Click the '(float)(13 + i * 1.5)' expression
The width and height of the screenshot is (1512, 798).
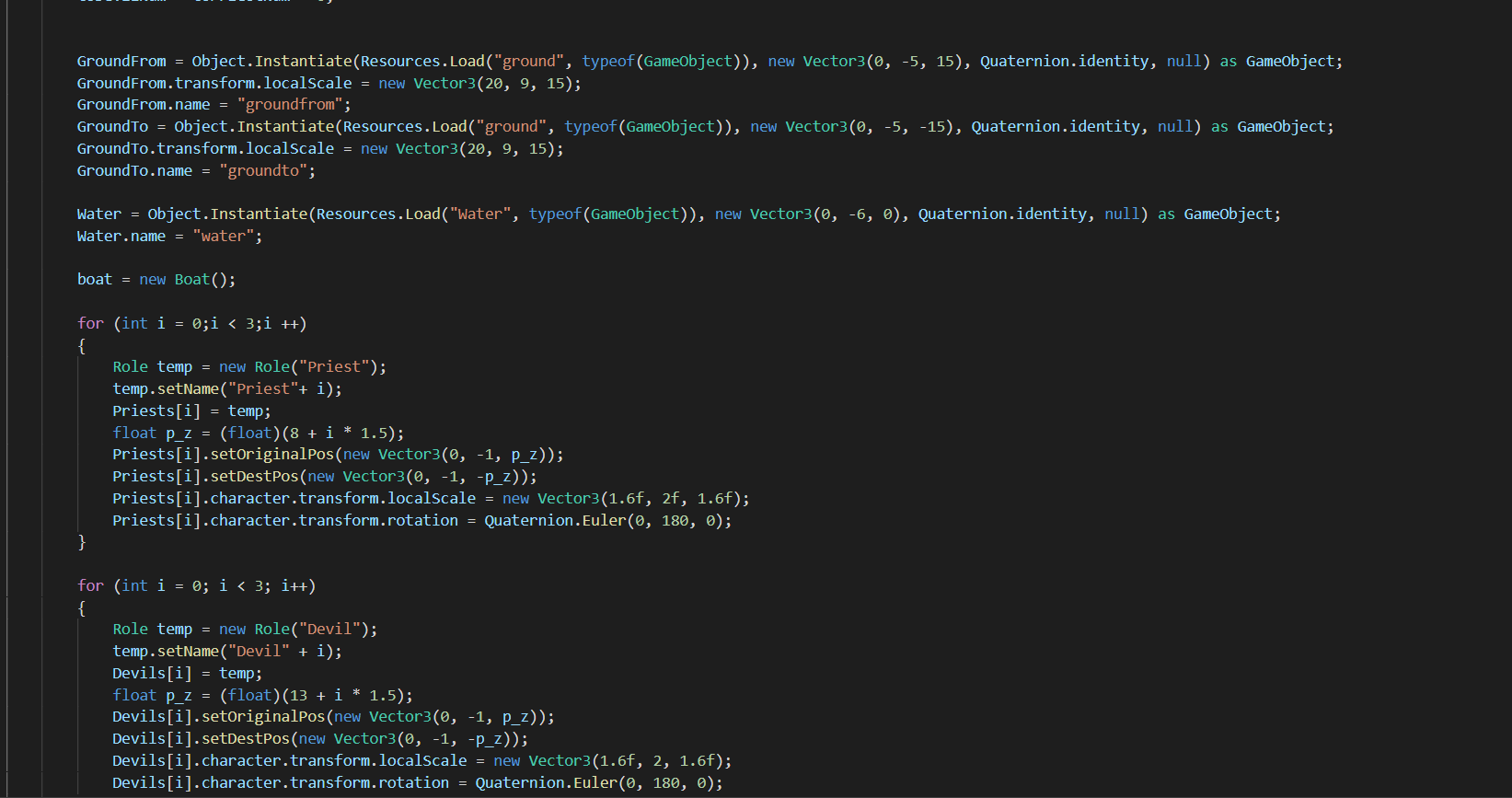click(312, 696)
